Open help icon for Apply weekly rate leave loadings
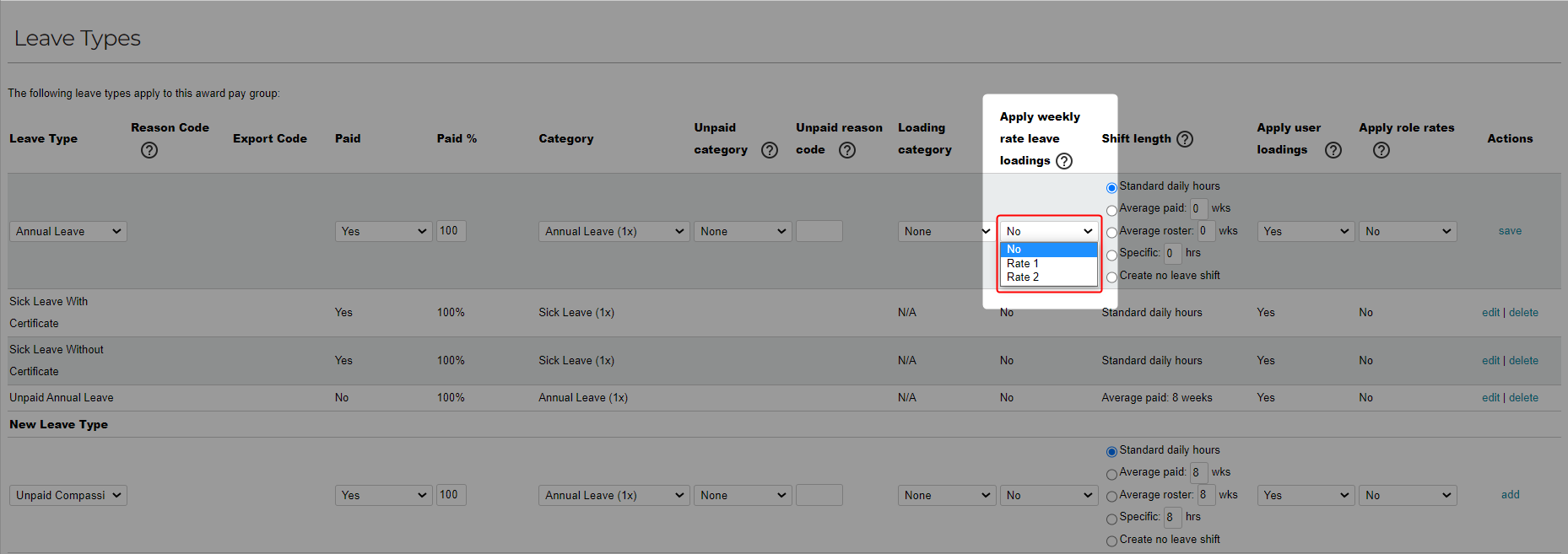 tap(1064, 161)
